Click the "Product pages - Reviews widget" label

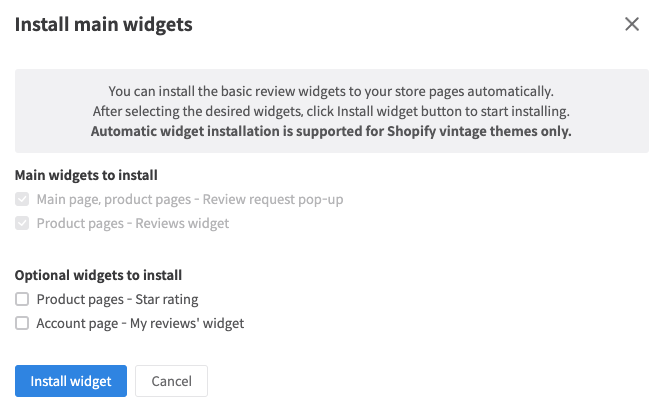pyautogui.click(x=133, y=223)
